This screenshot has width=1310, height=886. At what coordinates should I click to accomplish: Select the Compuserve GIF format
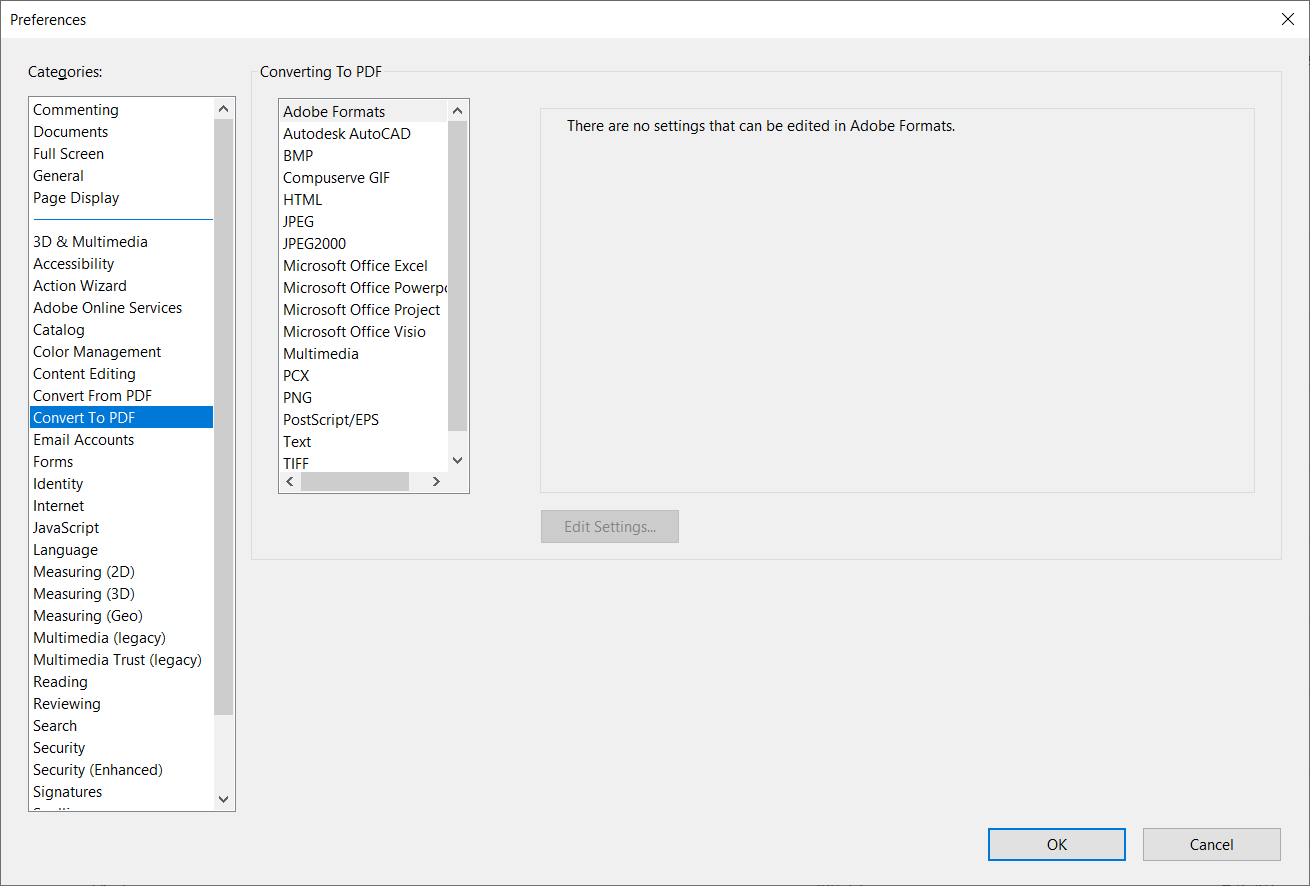pos(336,177)
